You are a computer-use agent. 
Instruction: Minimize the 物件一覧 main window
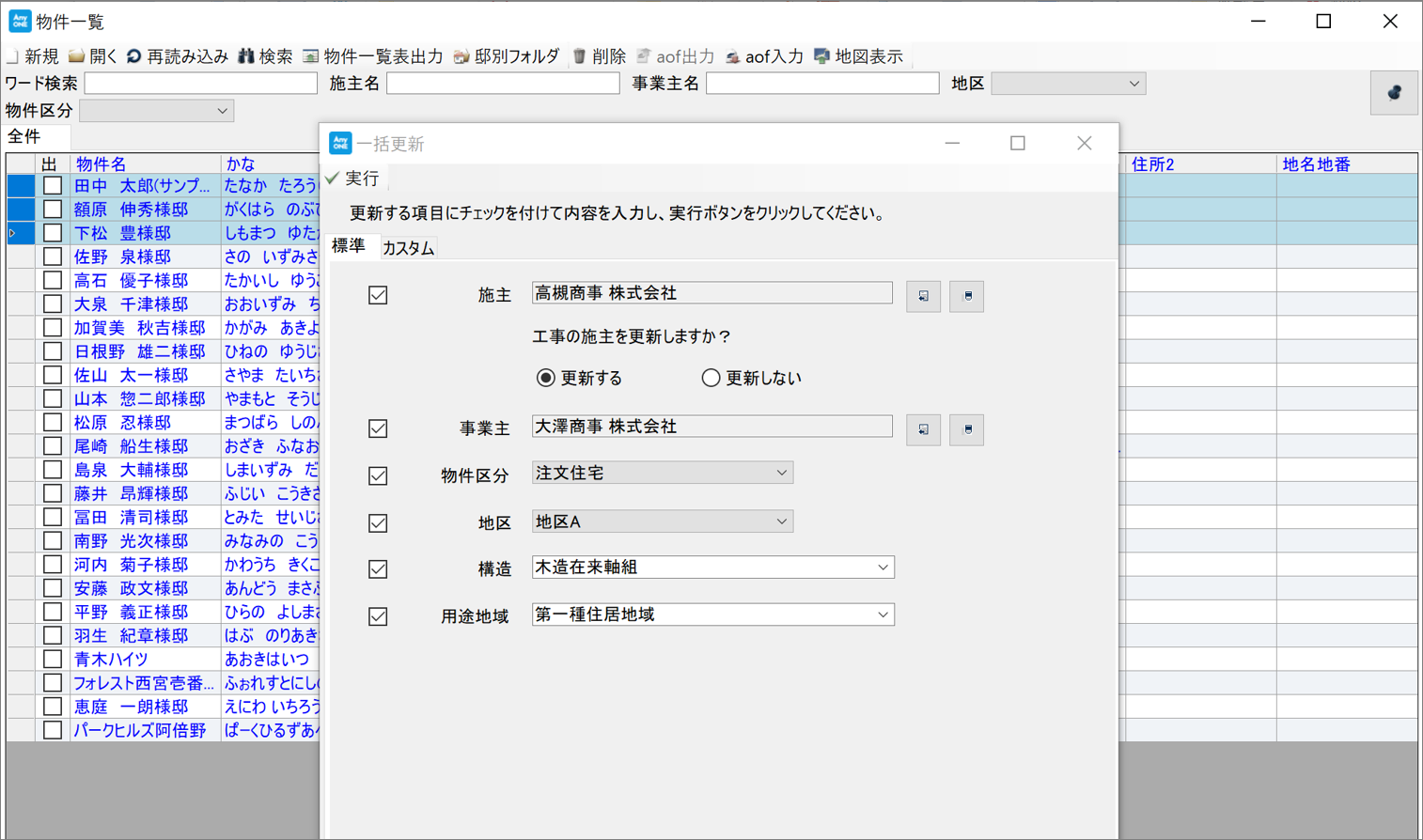[x=1259, y=21]
